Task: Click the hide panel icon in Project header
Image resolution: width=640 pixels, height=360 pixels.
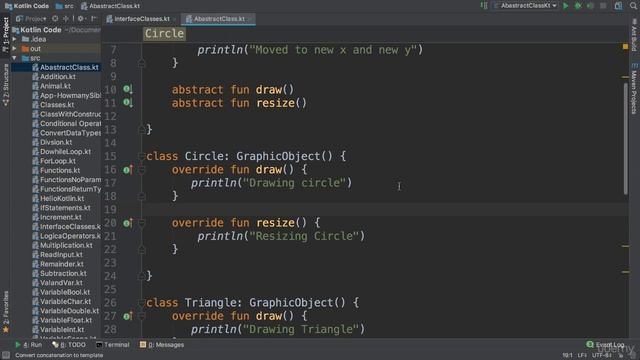Action: [94, 19]
